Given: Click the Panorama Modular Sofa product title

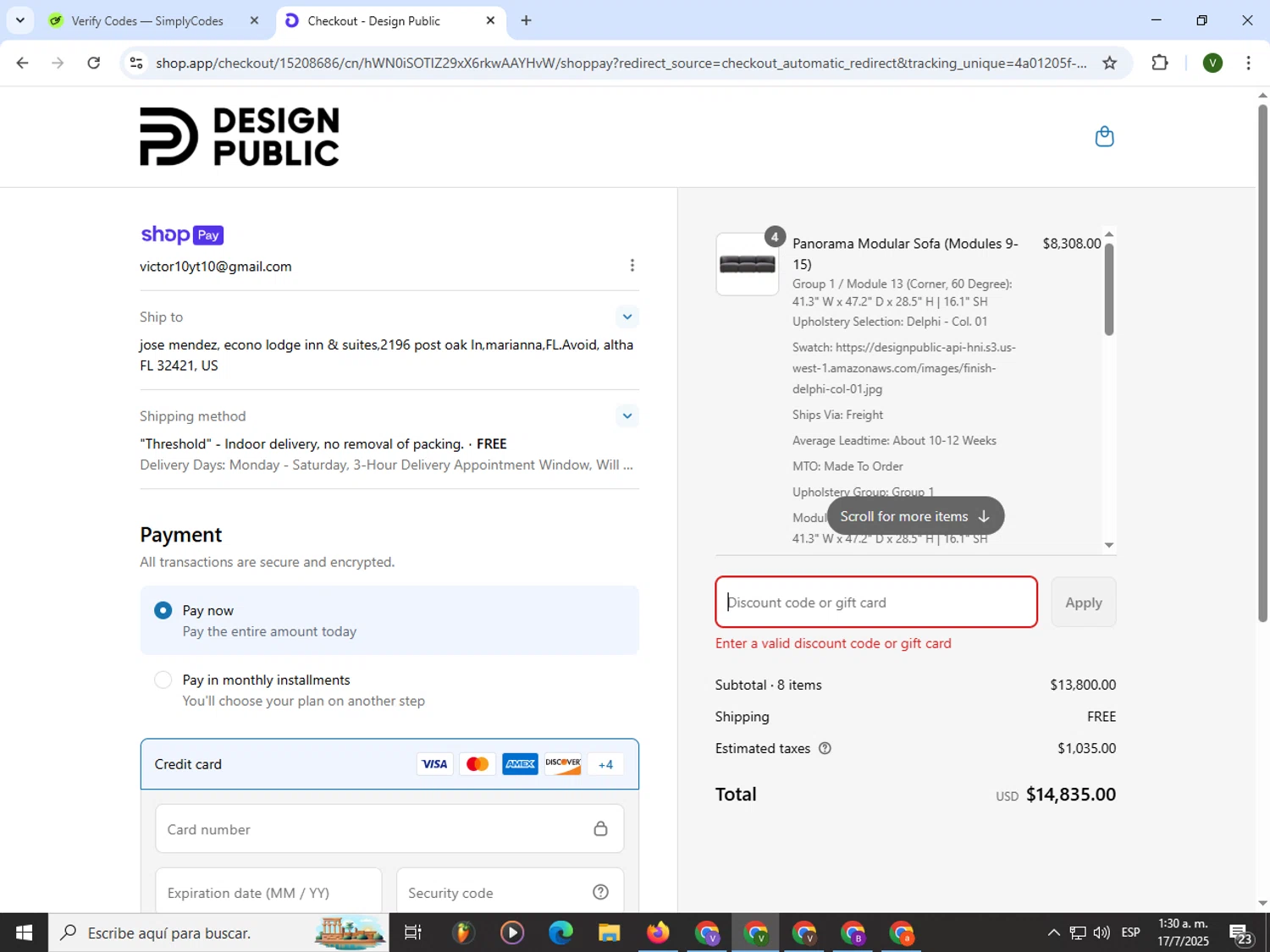Looking at the screenshot, I should pyautogui.click(x=905, y=254).
